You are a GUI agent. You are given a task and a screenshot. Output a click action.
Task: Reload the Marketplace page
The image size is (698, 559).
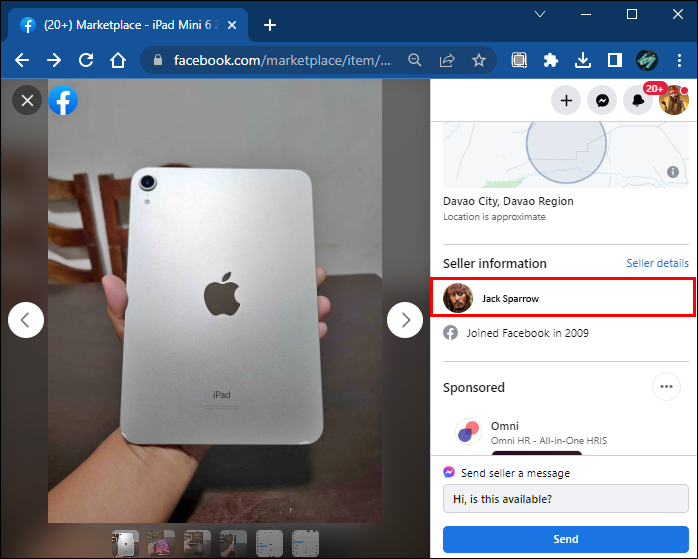[86, 60]
